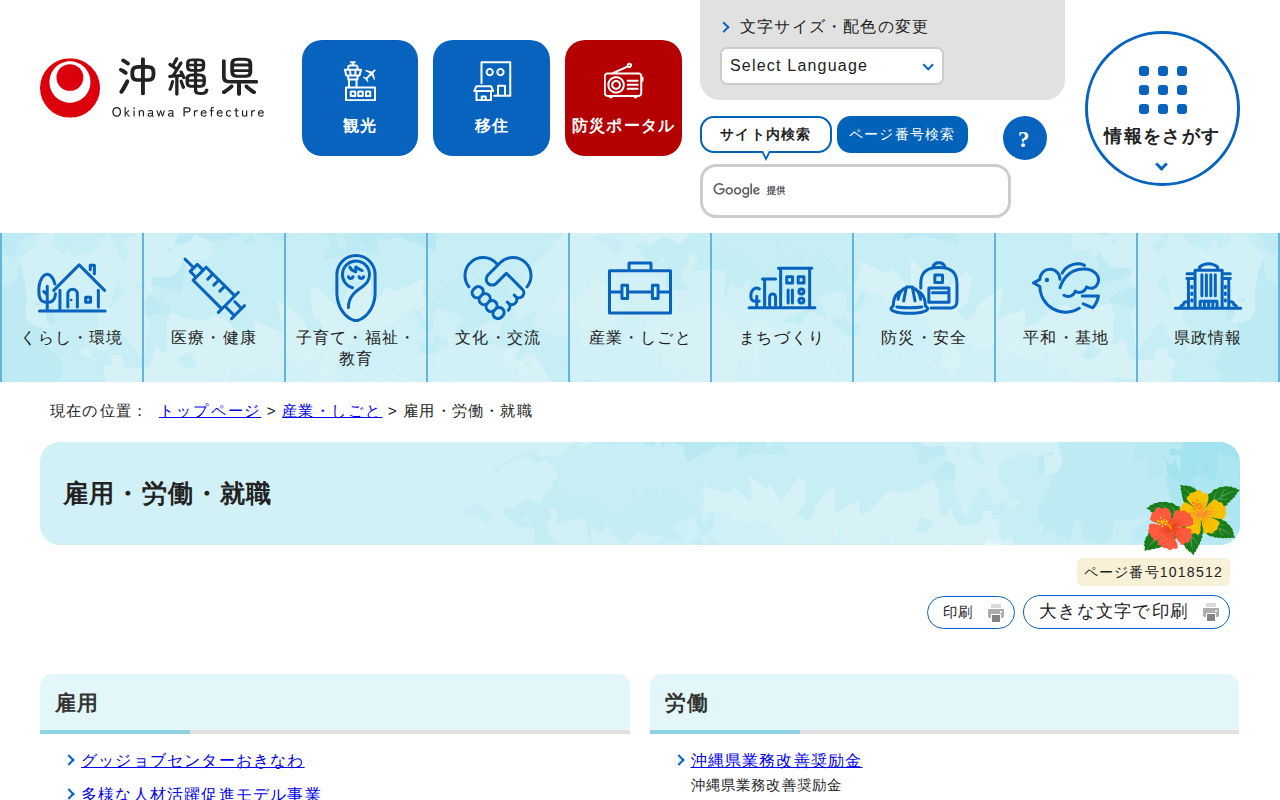Viewport: 1280px width, 800px height.
Task: Switch to the ページ番号検索 tab
Action: [x=901, y=134]
